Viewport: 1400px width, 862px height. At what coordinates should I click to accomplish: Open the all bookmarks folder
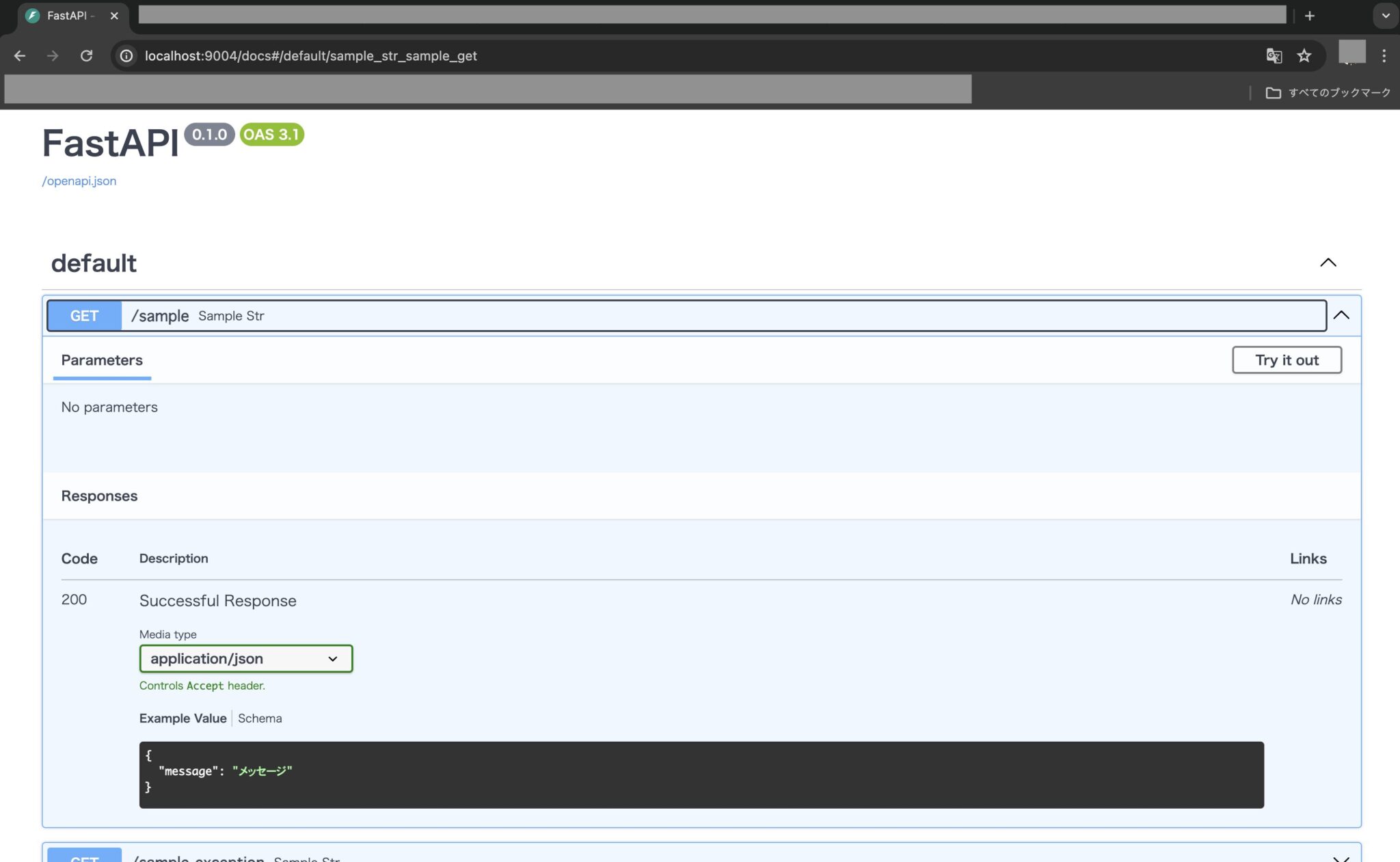pyautogui.click(x=1328, y=92)
